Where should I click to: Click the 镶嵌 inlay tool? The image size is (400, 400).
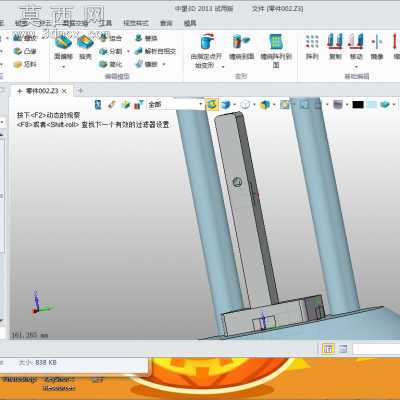tap(146, 64)
